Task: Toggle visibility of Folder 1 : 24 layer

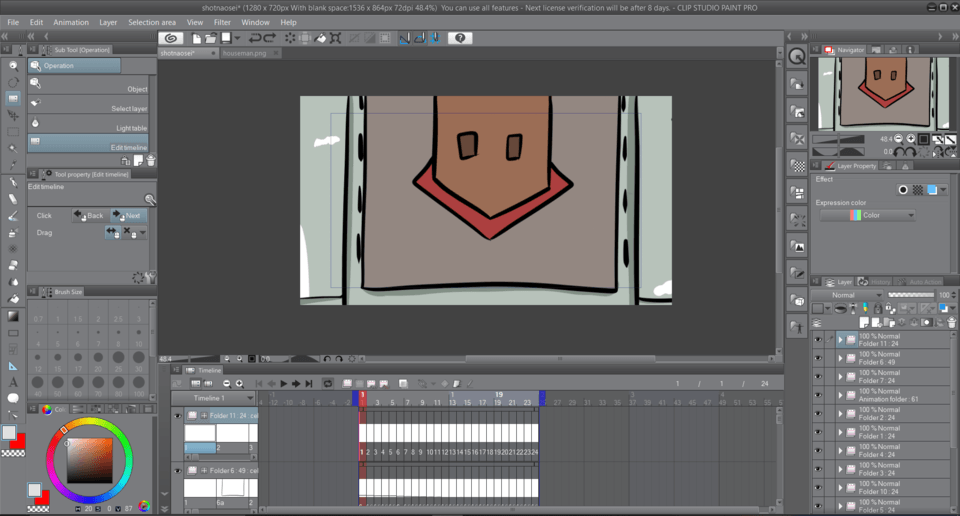Action: 818,432
